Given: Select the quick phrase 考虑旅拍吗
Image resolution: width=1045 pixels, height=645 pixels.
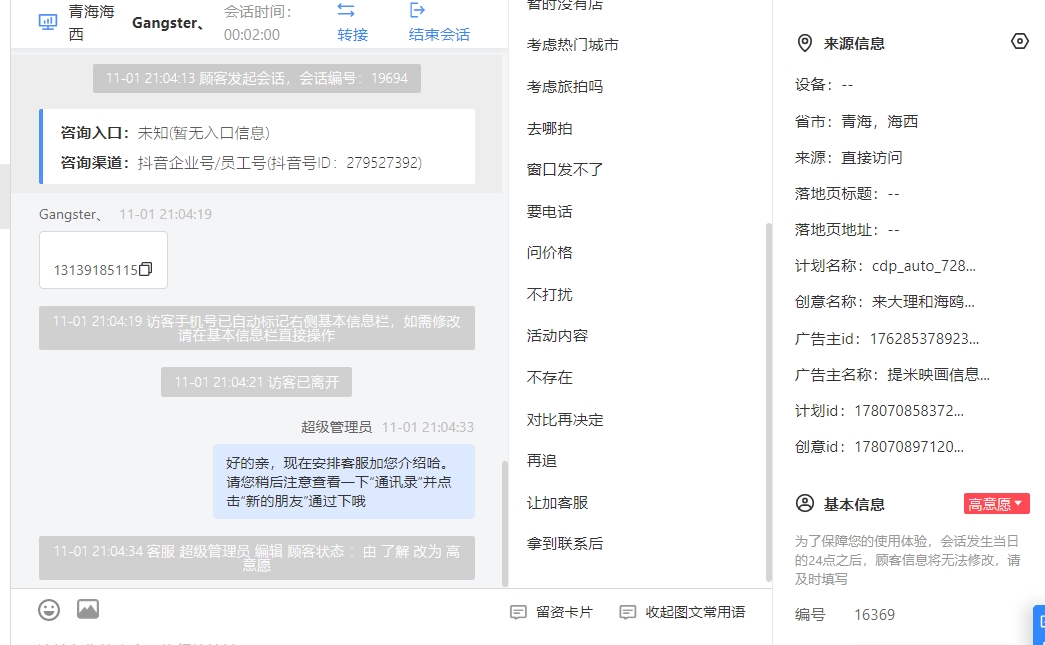Looking at the screenshot, I should pyautogui.click(x=564, y=87).
